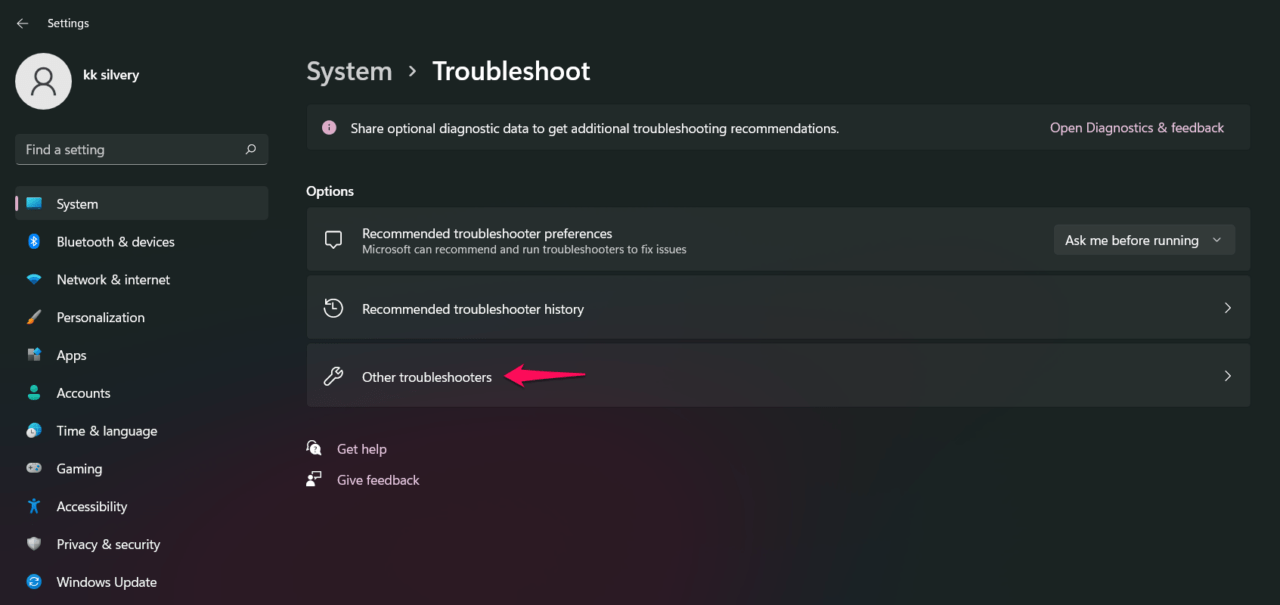This screenshot has width=1280, height=605.
Task: Click the Get help link
Action: (361, 449)
